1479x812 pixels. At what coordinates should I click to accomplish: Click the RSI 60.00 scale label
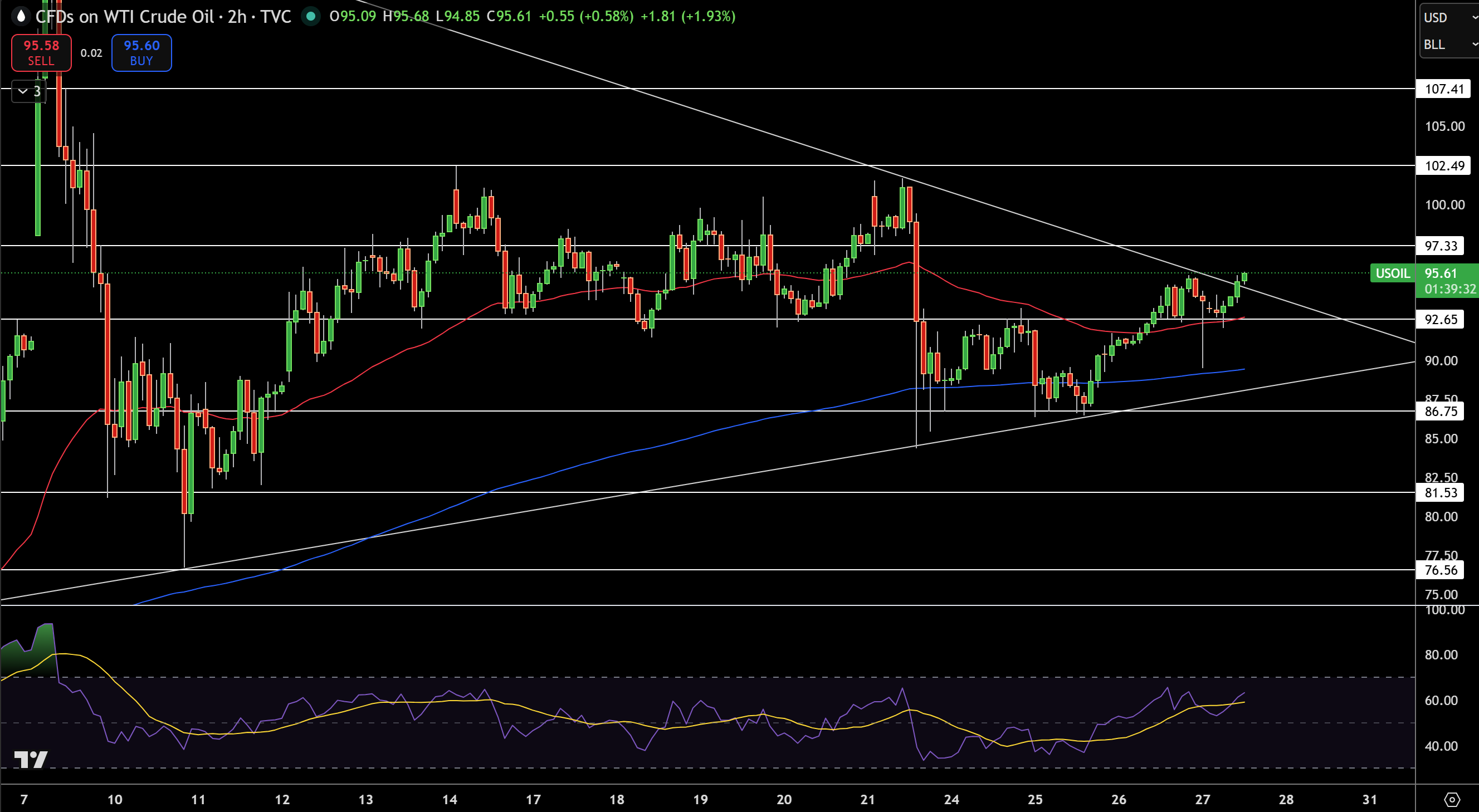click(1441, 701)
